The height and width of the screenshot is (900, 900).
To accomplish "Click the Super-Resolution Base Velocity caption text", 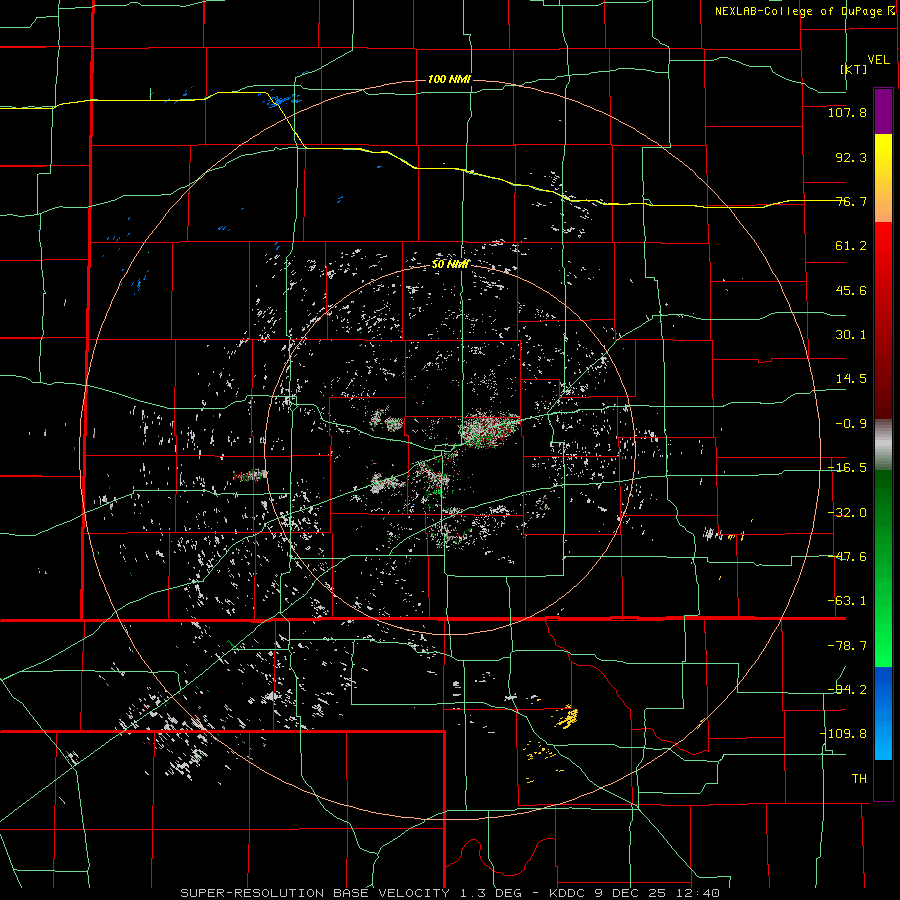I will point(449,893).
